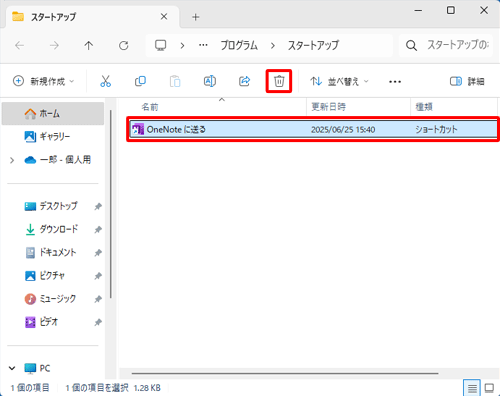Add a new tab with plus button
The width and height of the screenshot is (500, 396).
pyautogui.click(x=196, y=17)
